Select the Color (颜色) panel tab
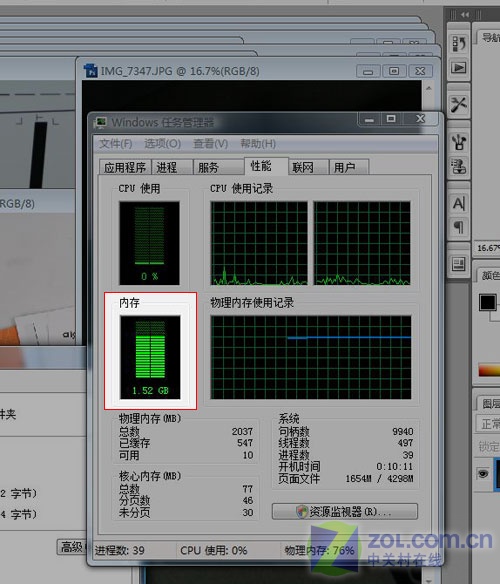The image size is (500, 584). [490, 275]
